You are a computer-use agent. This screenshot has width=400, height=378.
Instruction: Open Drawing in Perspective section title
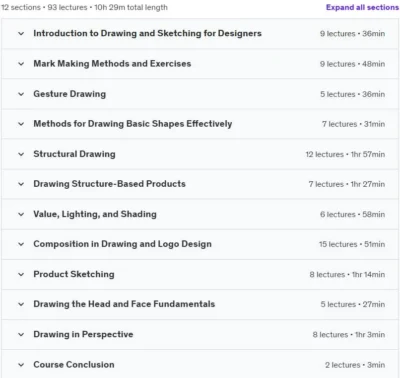click(x=83, y=334)
